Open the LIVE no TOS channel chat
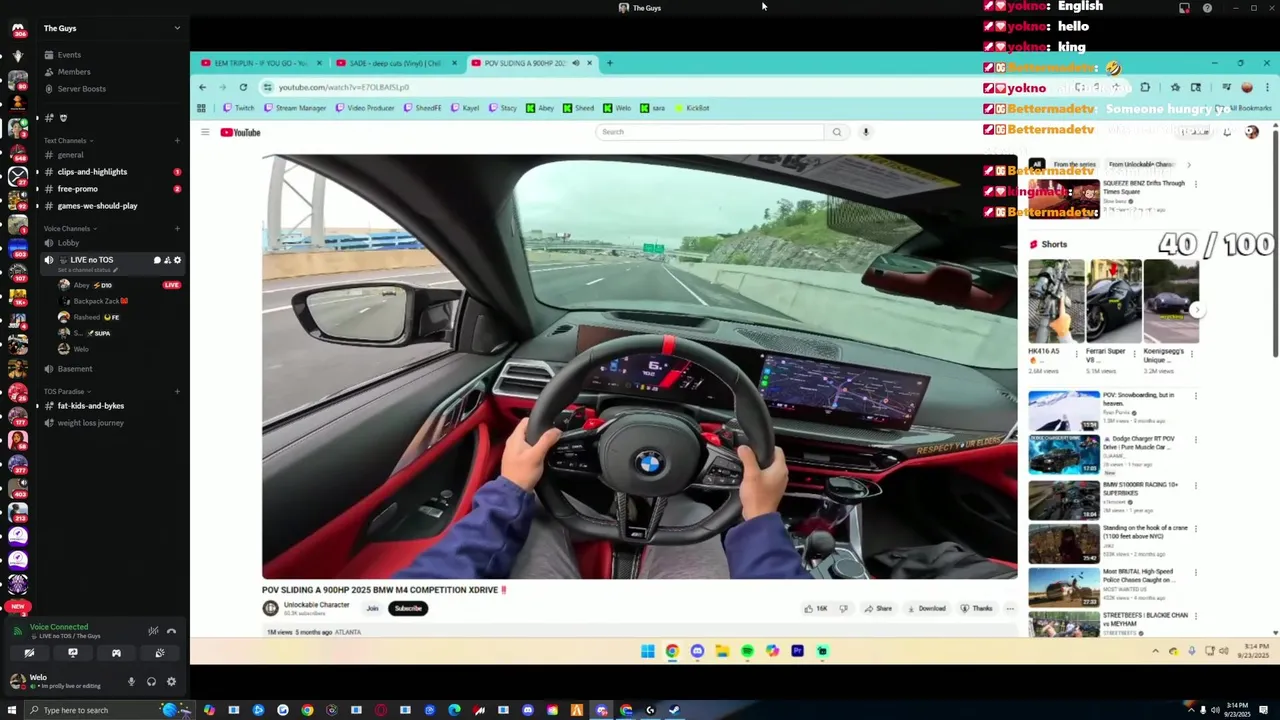This screenshot has width=1280, height=720. coord(156,260)
